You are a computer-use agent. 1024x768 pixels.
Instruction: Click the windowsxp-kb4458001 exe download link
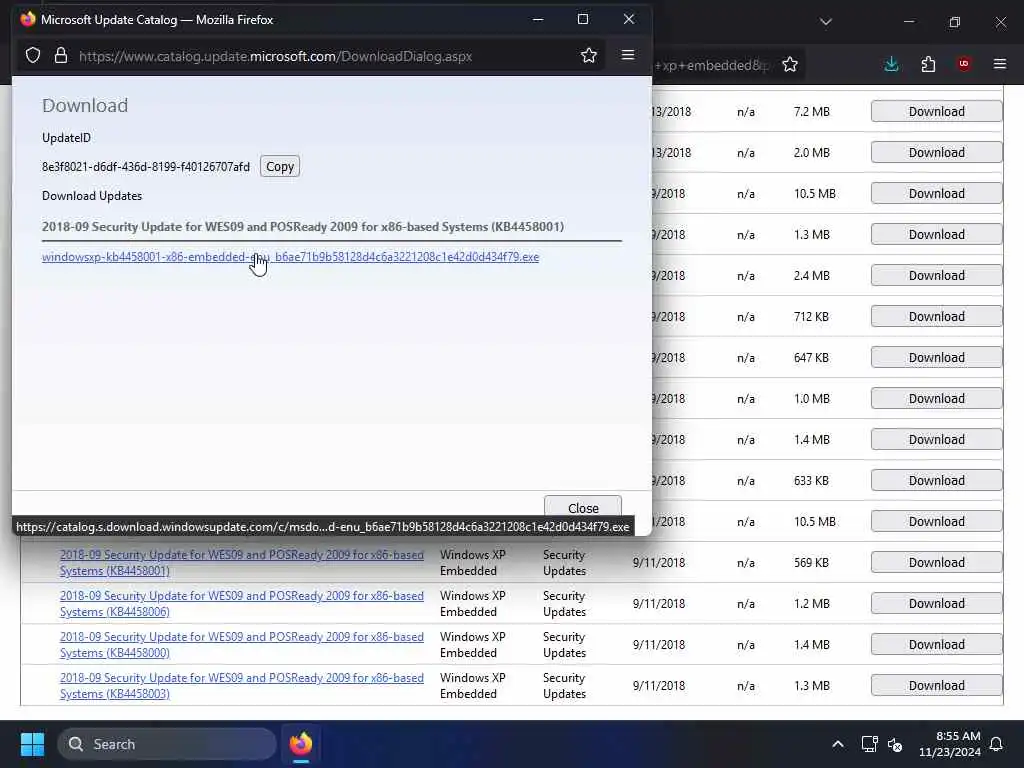pos(291,257)
